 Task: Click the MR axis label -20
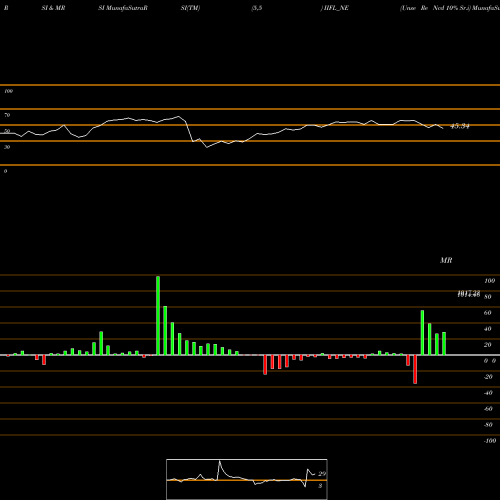pyautogui.click(x=488, y=377)
